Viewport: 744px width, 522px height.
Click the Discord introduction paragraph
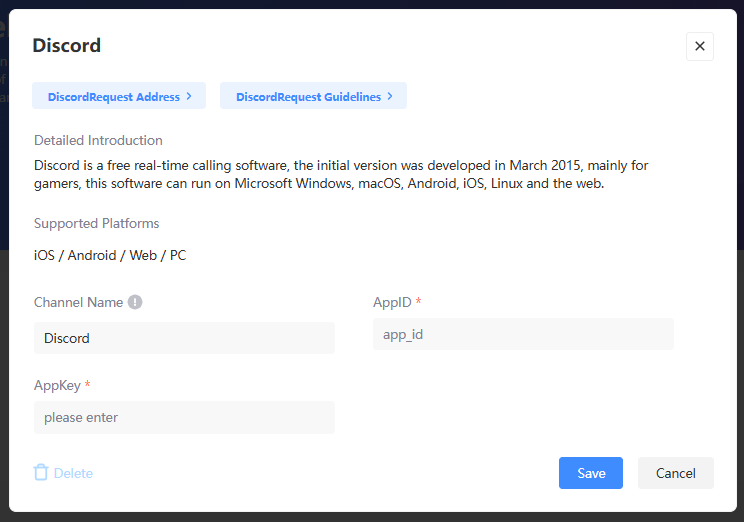click(x=341, y=174)
